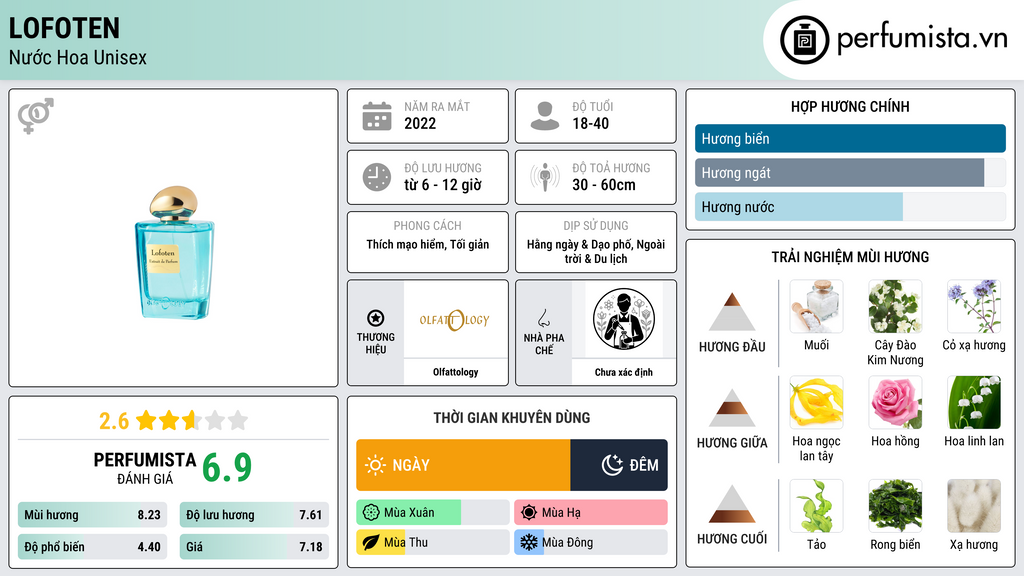Click the Hương biển accord bar
The image size is (1024, 576).
click(x=850, y=138)
